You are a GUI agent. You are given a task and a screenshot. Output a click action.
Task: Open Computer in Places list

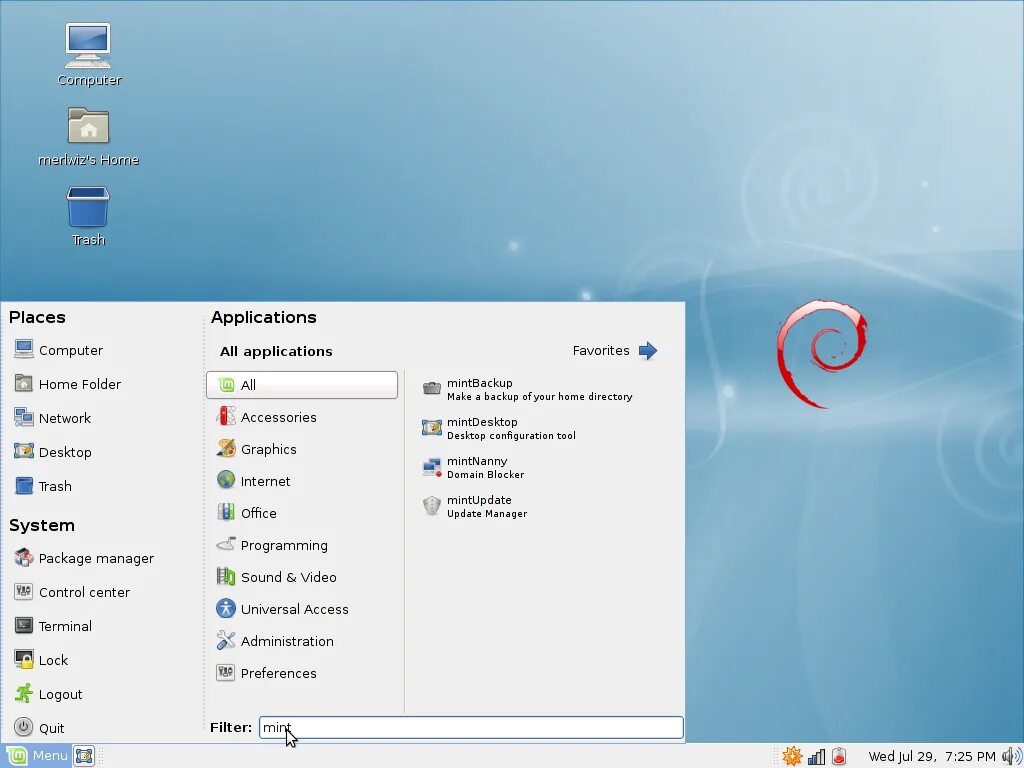click(59, 350)
